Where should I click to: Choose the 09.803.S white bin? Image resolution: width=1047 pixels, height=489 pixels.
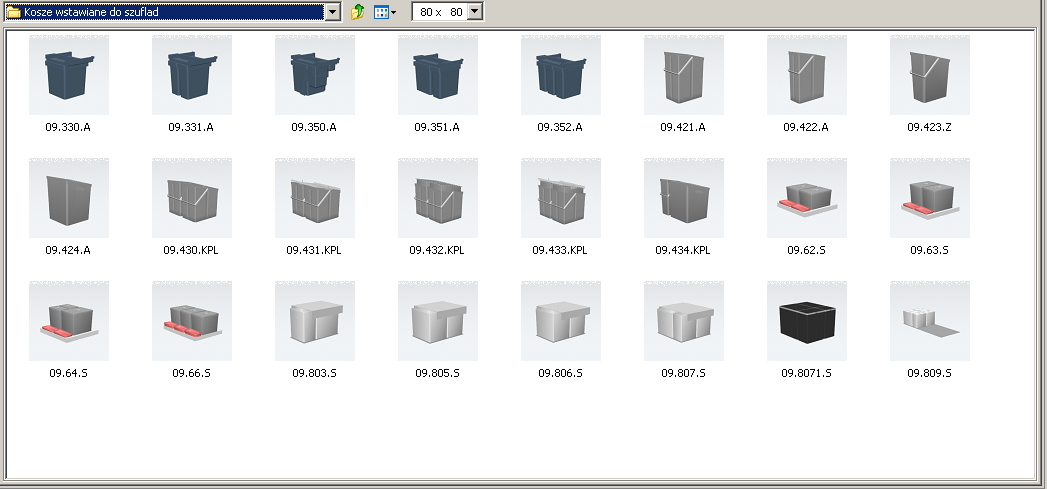(x=315, y=321)
